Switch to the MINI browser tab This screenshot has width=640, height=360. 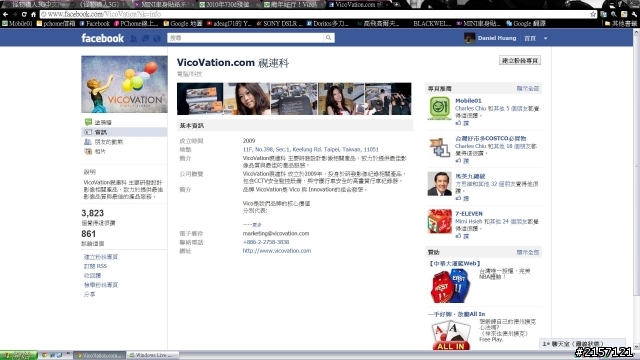click(163, 4)
